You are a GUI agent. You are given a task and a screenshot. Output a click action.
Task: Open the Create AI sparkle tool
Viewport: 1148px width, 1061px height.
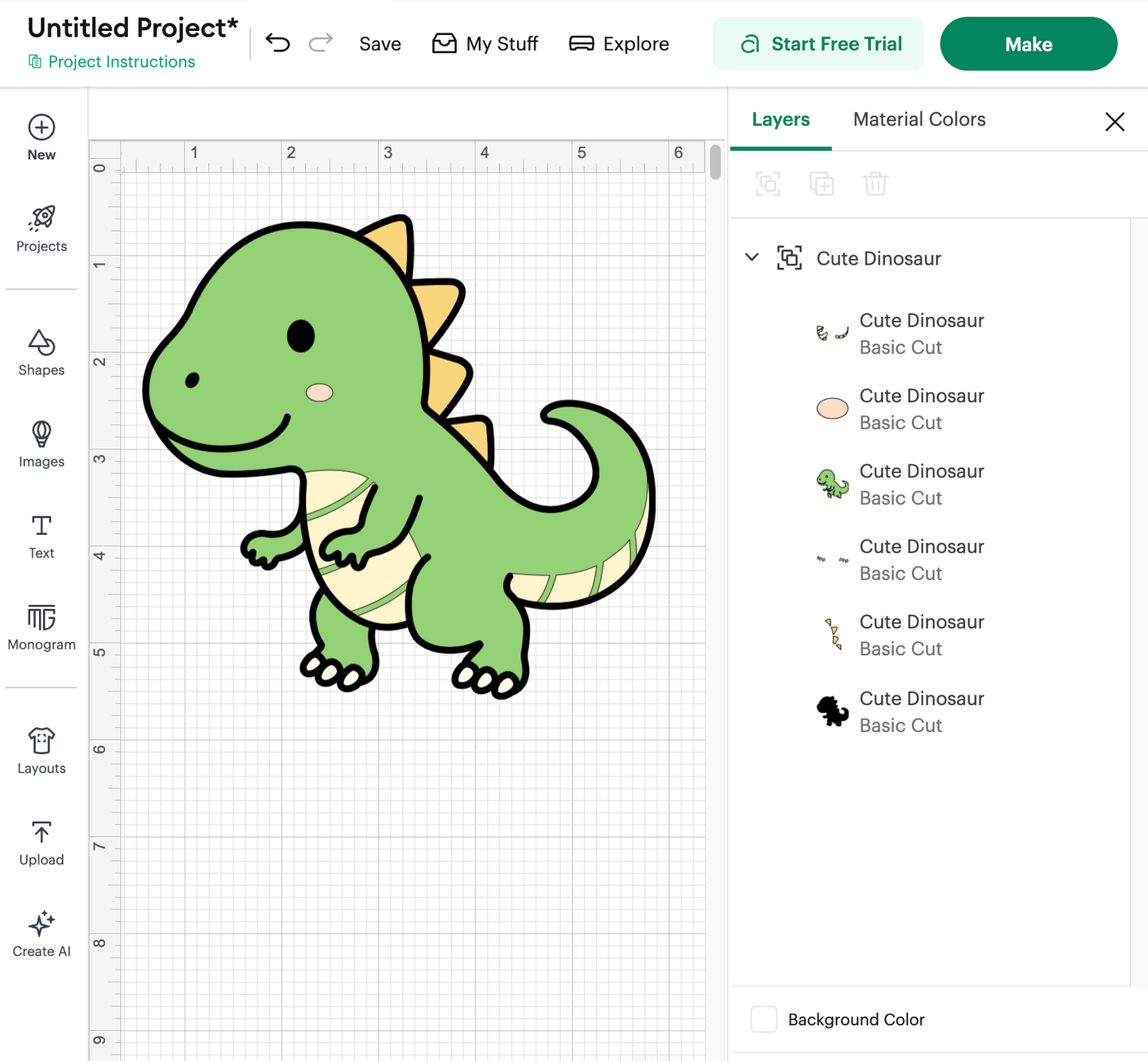pyautogui.click(x=41, y=935)
